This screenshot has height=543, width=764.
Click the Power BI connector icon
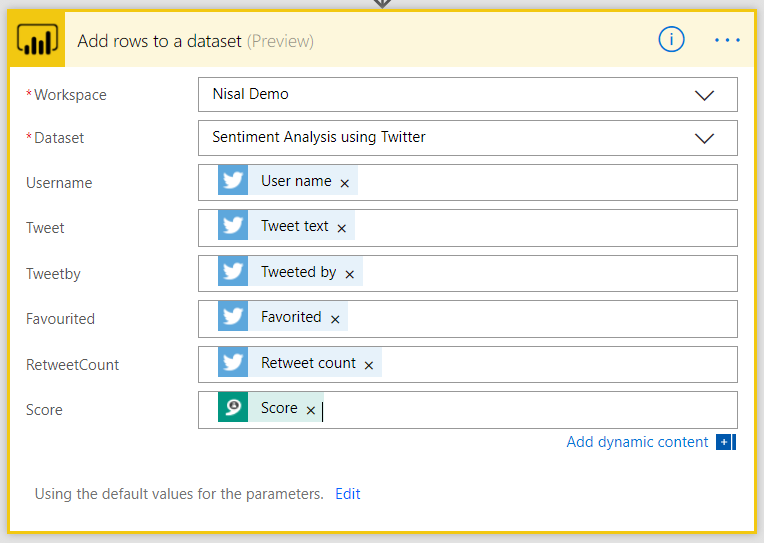[37, 39]
